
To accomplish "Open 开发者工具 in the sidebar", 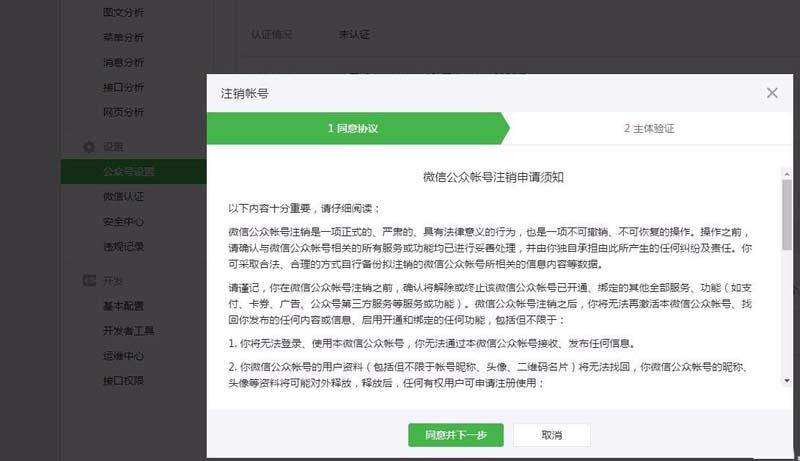I will pyautogui.click(x=129, y=331).
